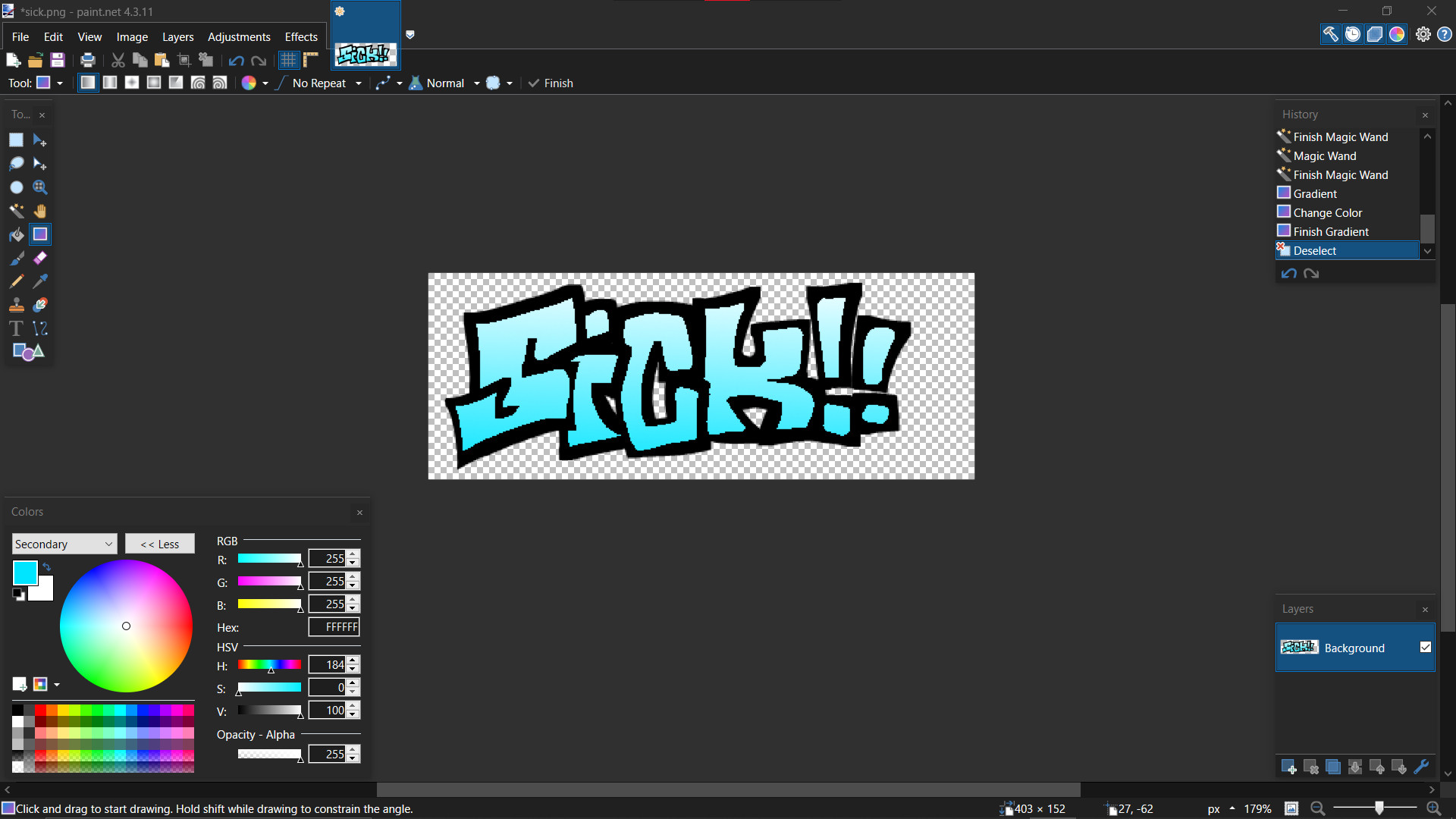This screenshot has width=1456, height=819.
Task: Toggle visibility checkbox of the Background layer
Action: [1426, 648]
